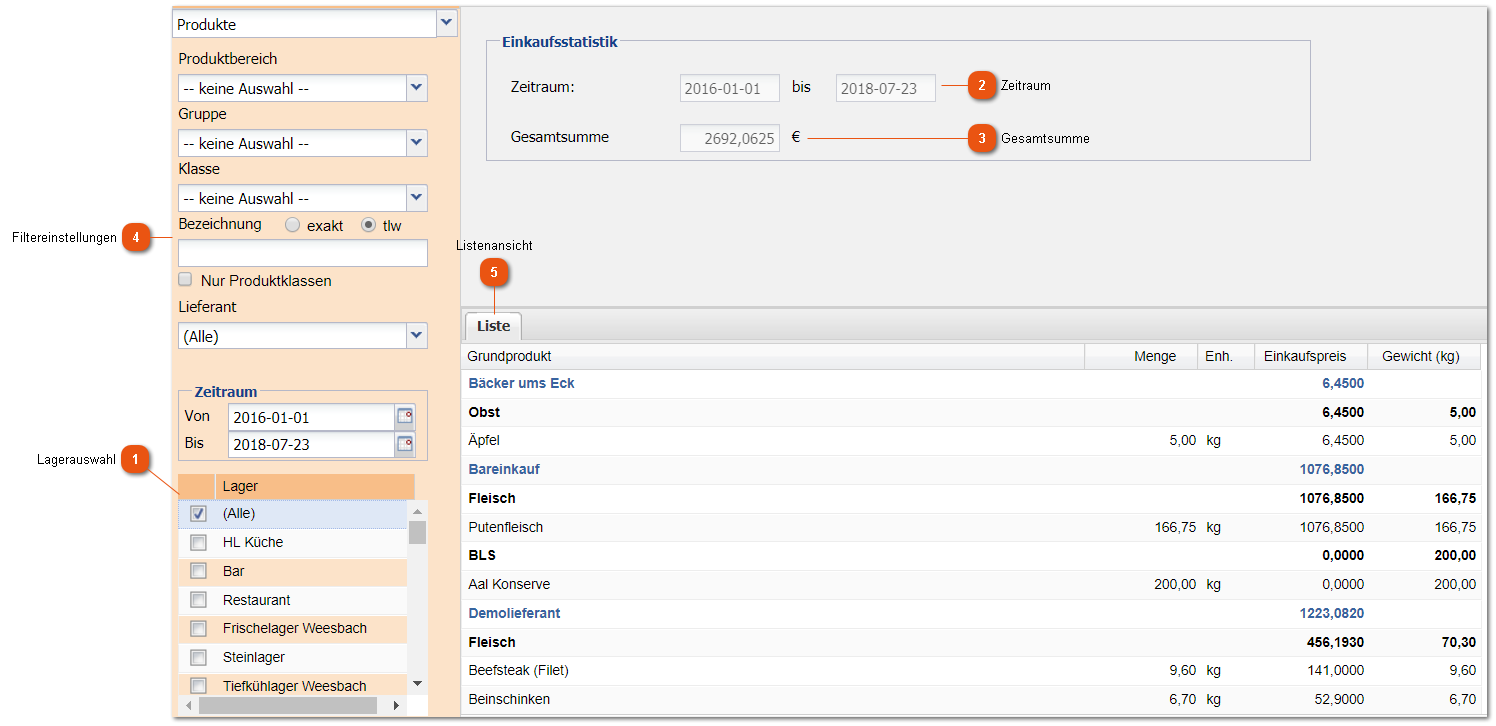Select the Putenfleisch product row

[971, 527]
